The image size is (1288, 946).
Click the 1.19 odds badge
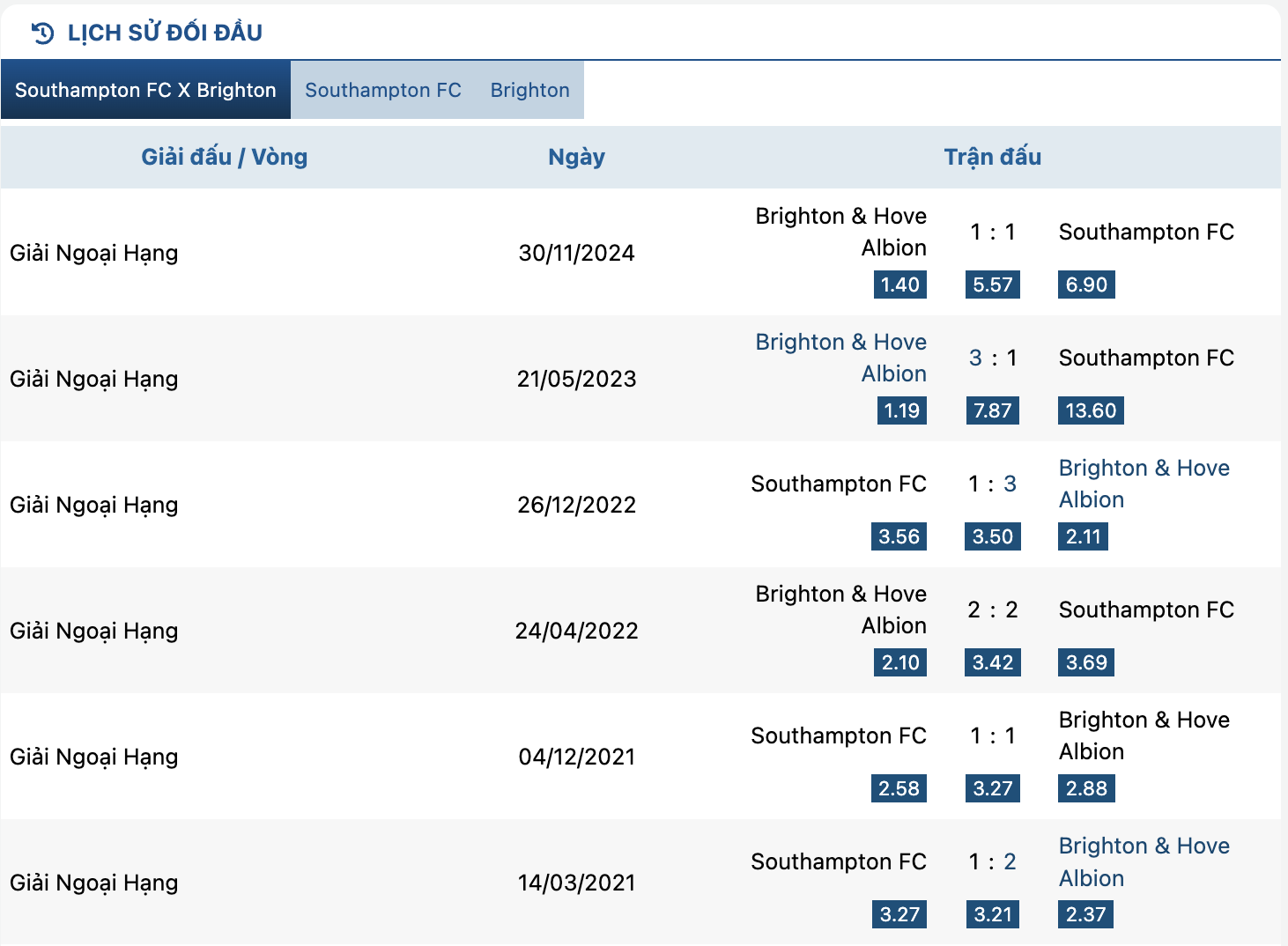(902, 410)
